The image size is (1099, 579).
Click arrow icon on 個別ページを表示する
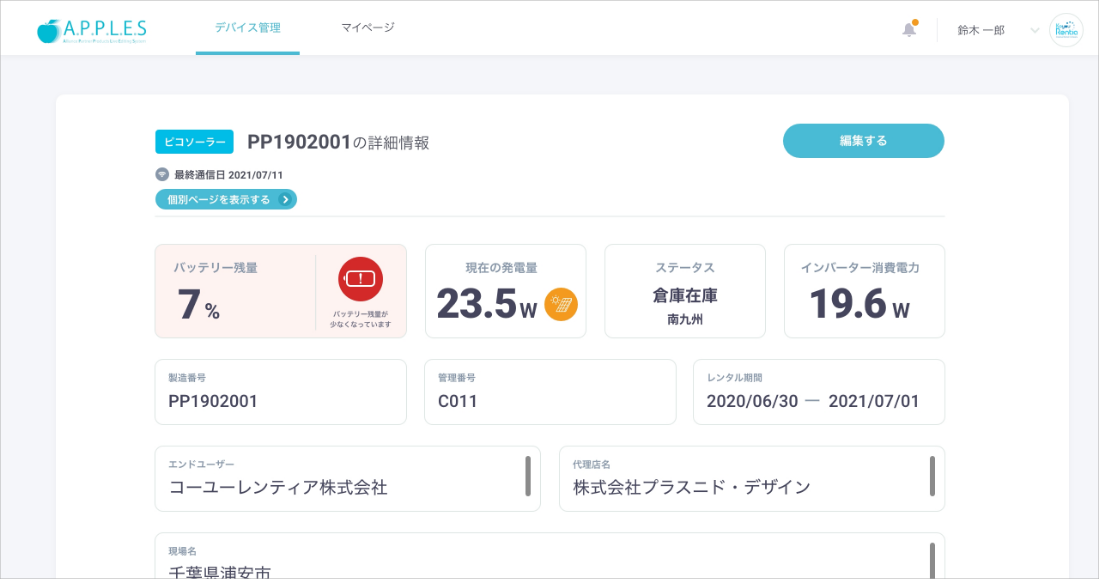coord(285,199)
